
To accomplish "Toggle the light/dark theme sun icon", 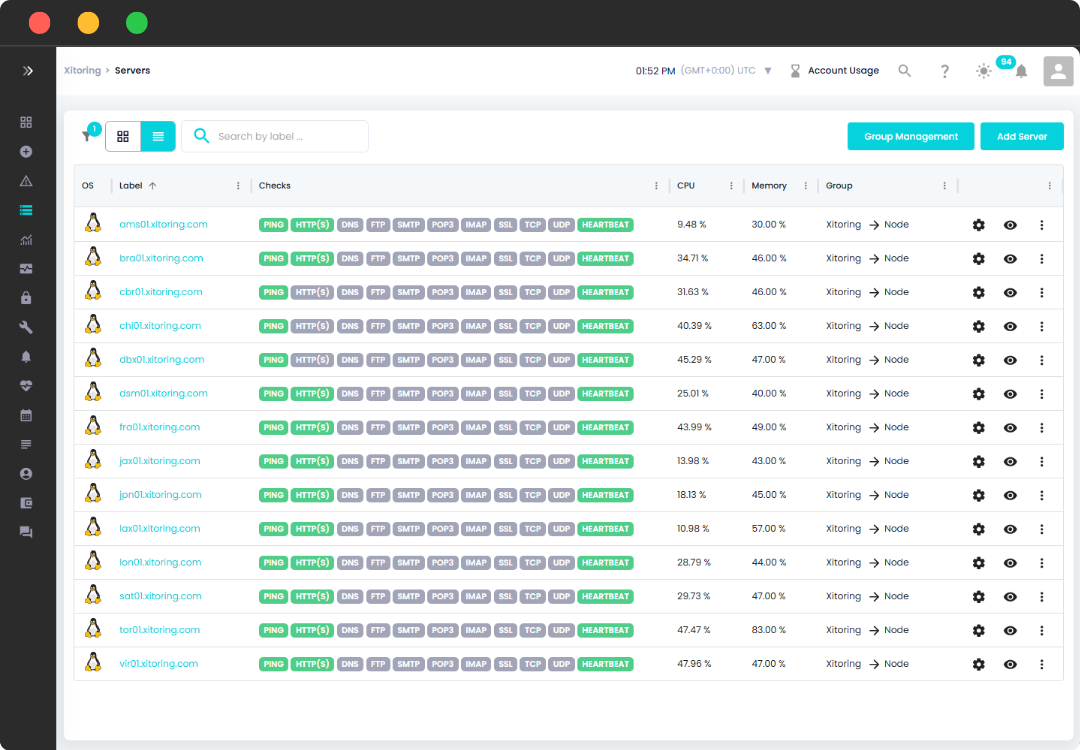I will [x=984, y=71].
